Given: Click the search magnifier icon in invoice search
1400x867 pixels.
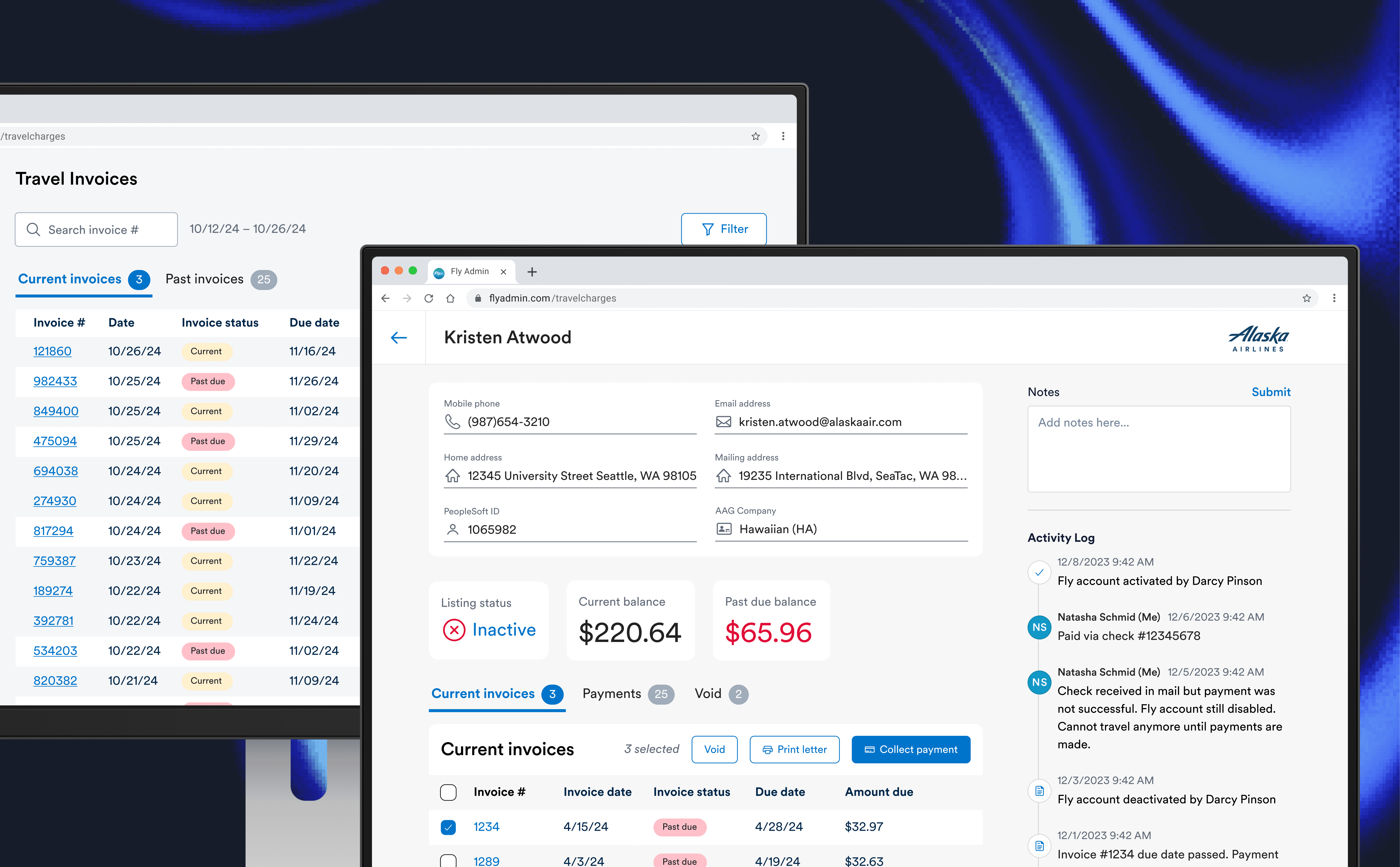Looking at the screenshot, I should point(33,229).
